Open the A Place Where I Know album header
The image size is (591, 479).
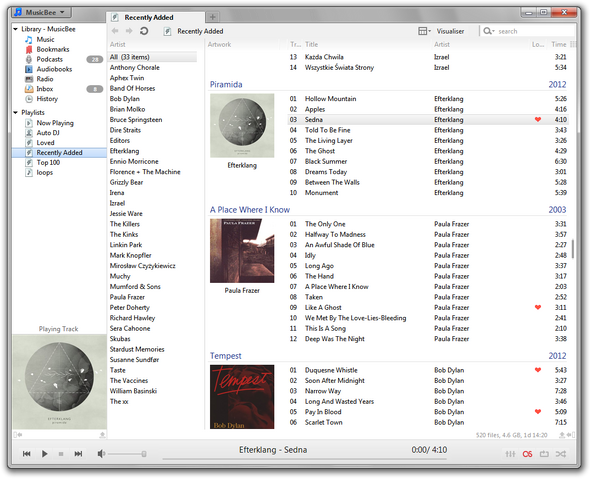[x=250, y=210]
